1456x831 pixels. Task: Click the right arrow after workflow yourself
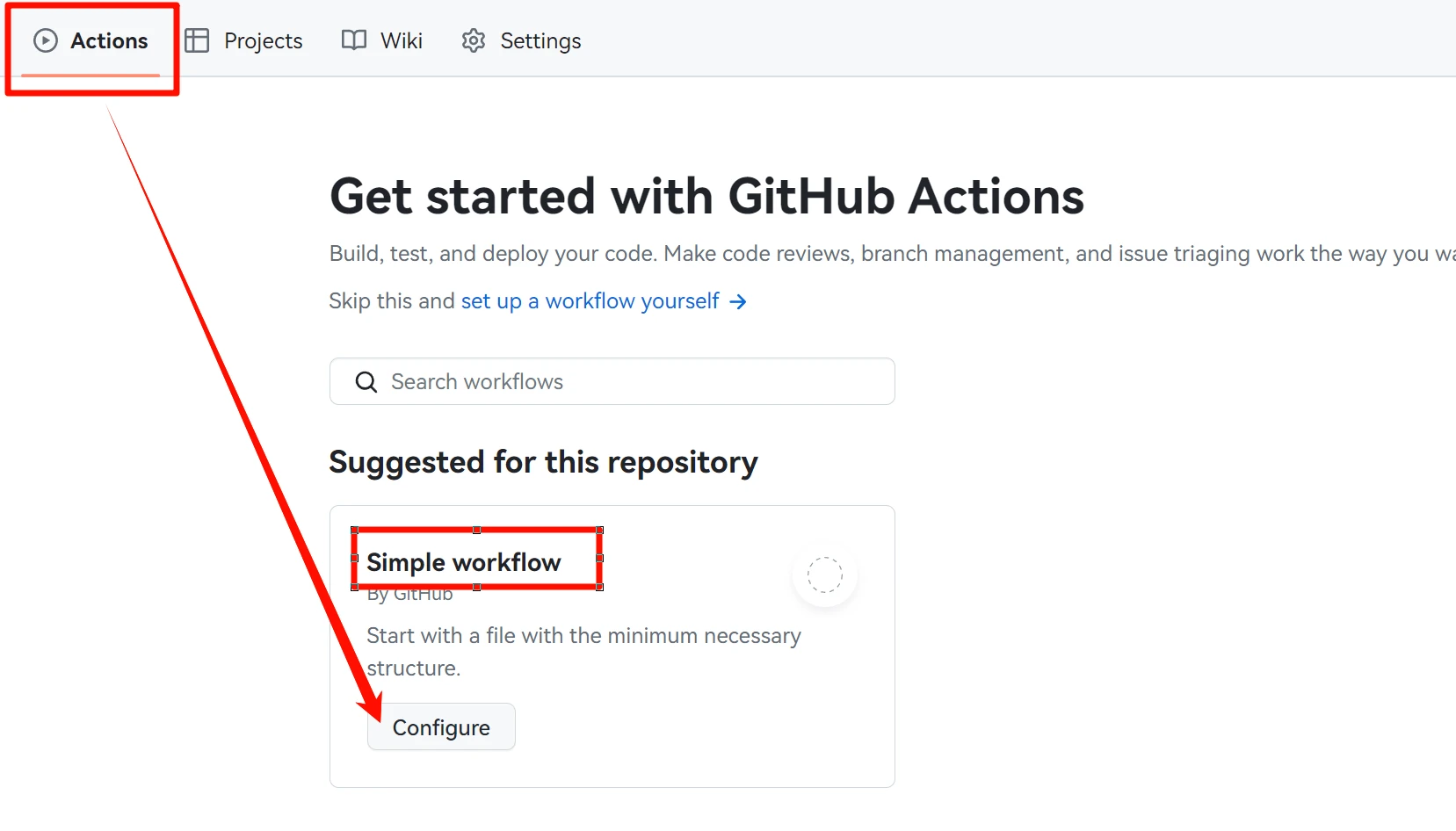coord(738,301)
